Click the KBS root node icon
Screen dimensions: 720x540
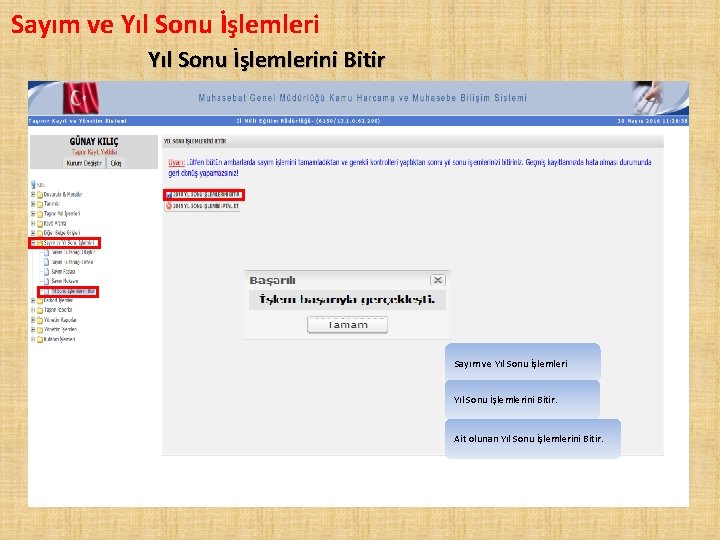pos(33,185)
